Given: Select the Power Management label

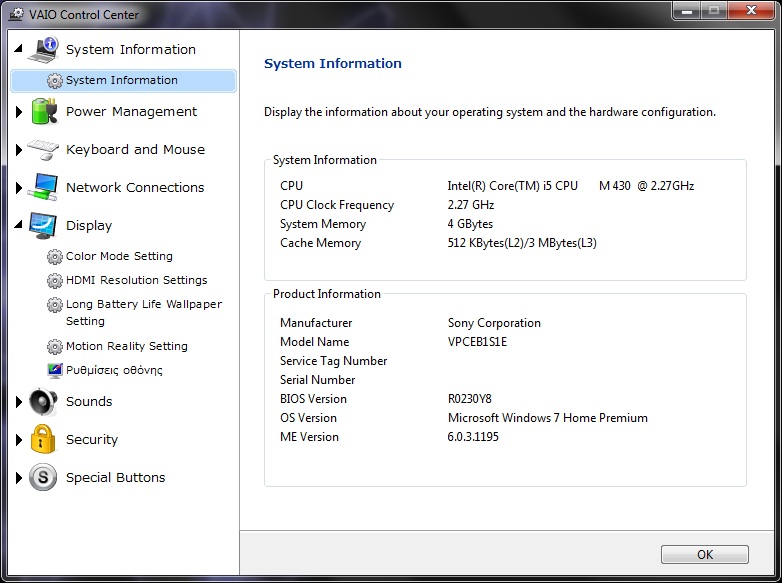Looking at the screenshot, I should 131,111.
